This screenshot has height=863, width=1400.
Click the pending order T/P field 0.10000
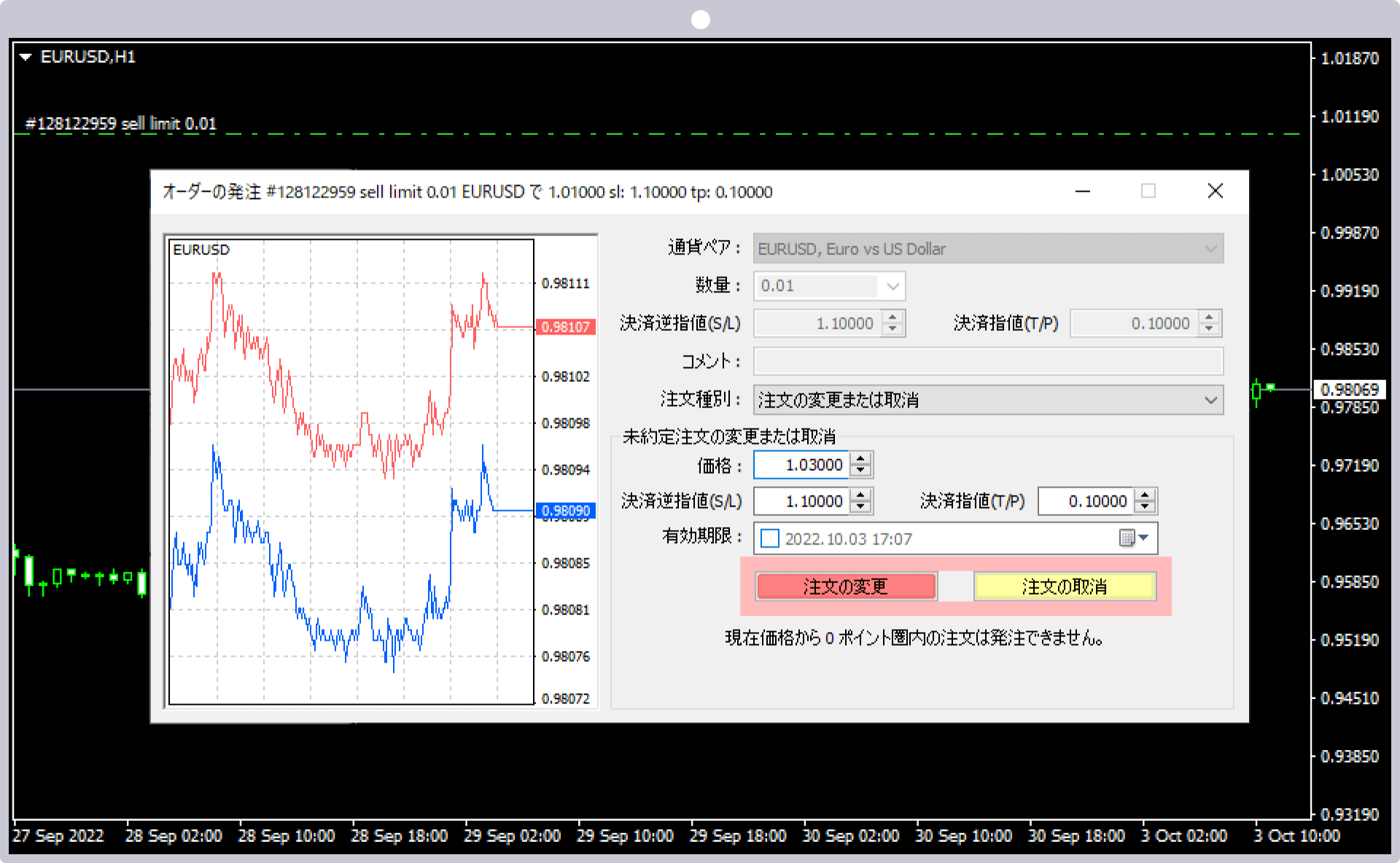click(1086, 501)
